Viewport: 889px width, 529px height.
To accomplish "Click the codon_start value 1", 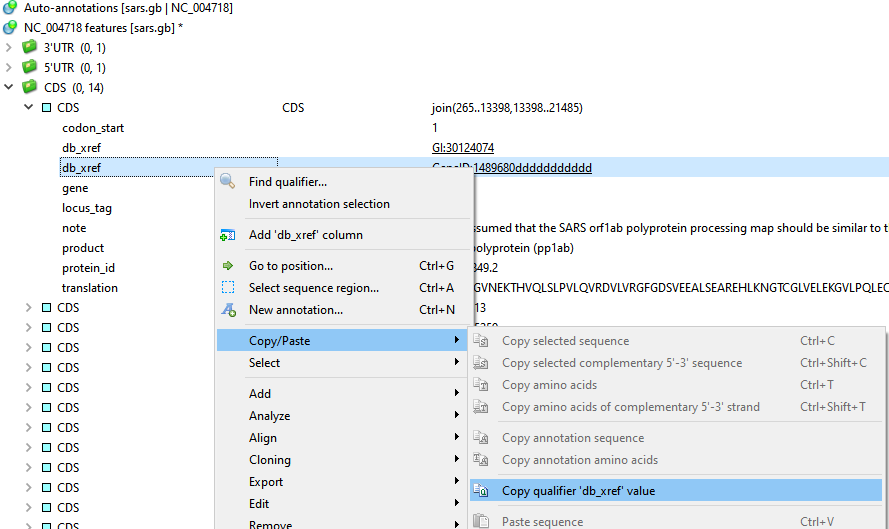I will pos(434,128).
